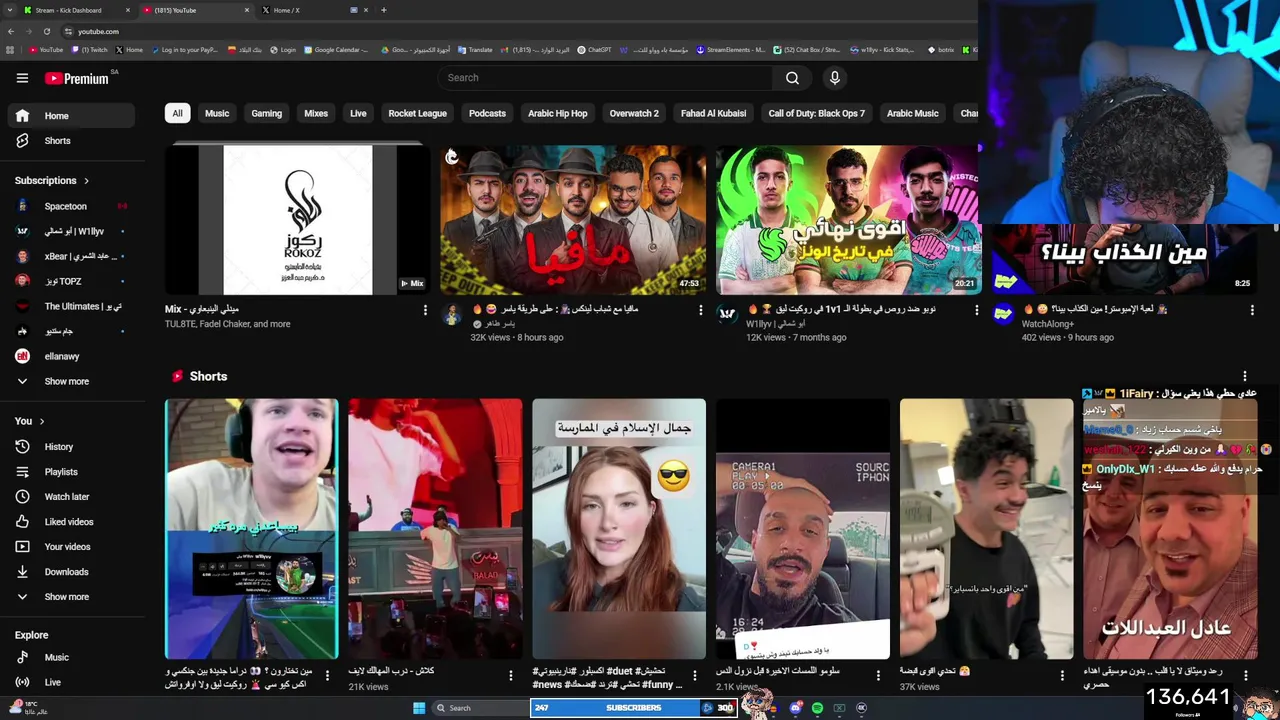Open the ROKOZ Mix thumbnail
The height and width of the screenshot is (720, 1280).
[x=297, y=220]
